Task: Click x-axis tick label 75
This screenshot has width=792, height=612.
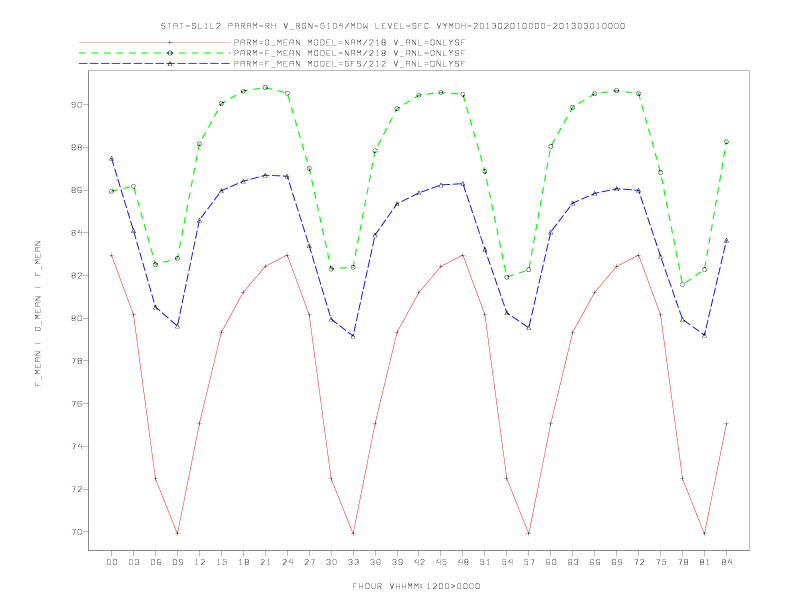Action: pyautogui.click(x=661, y=562)
